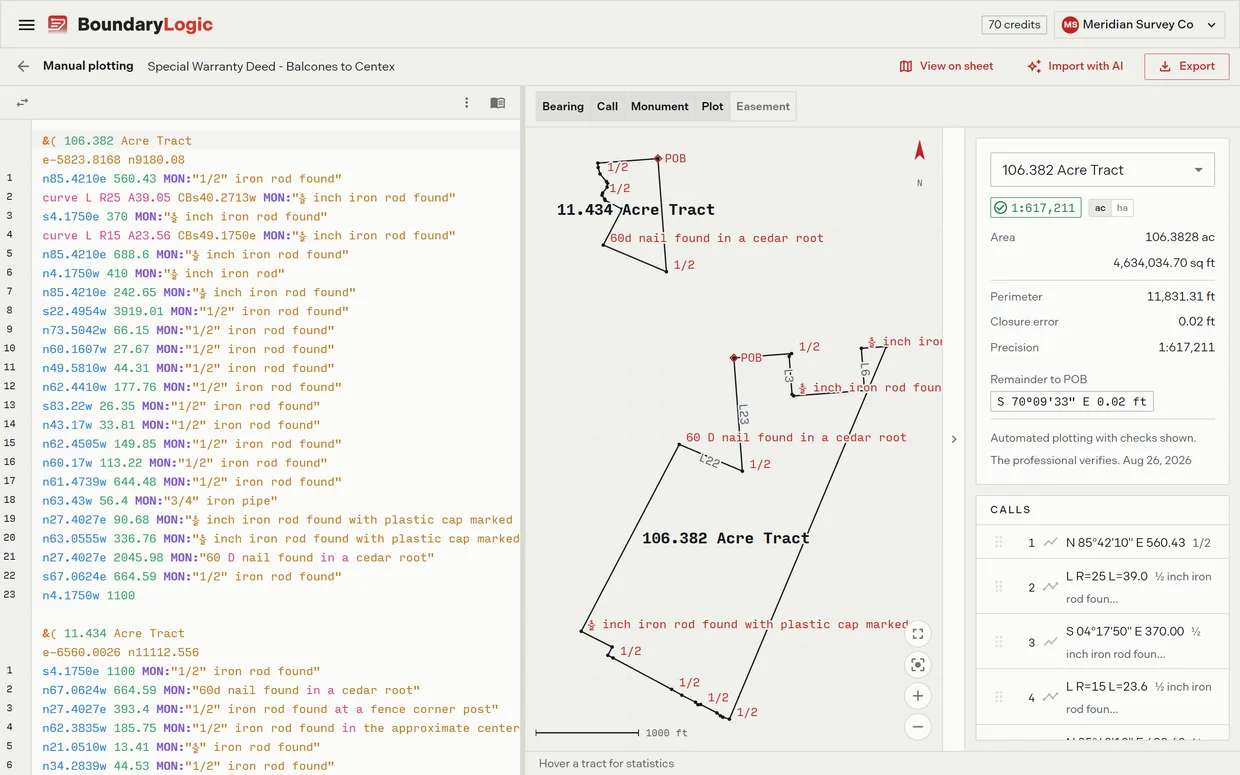Select call row L R=25 L=39.0
Screen dimensions: 1240x775
pos(1102,587)
